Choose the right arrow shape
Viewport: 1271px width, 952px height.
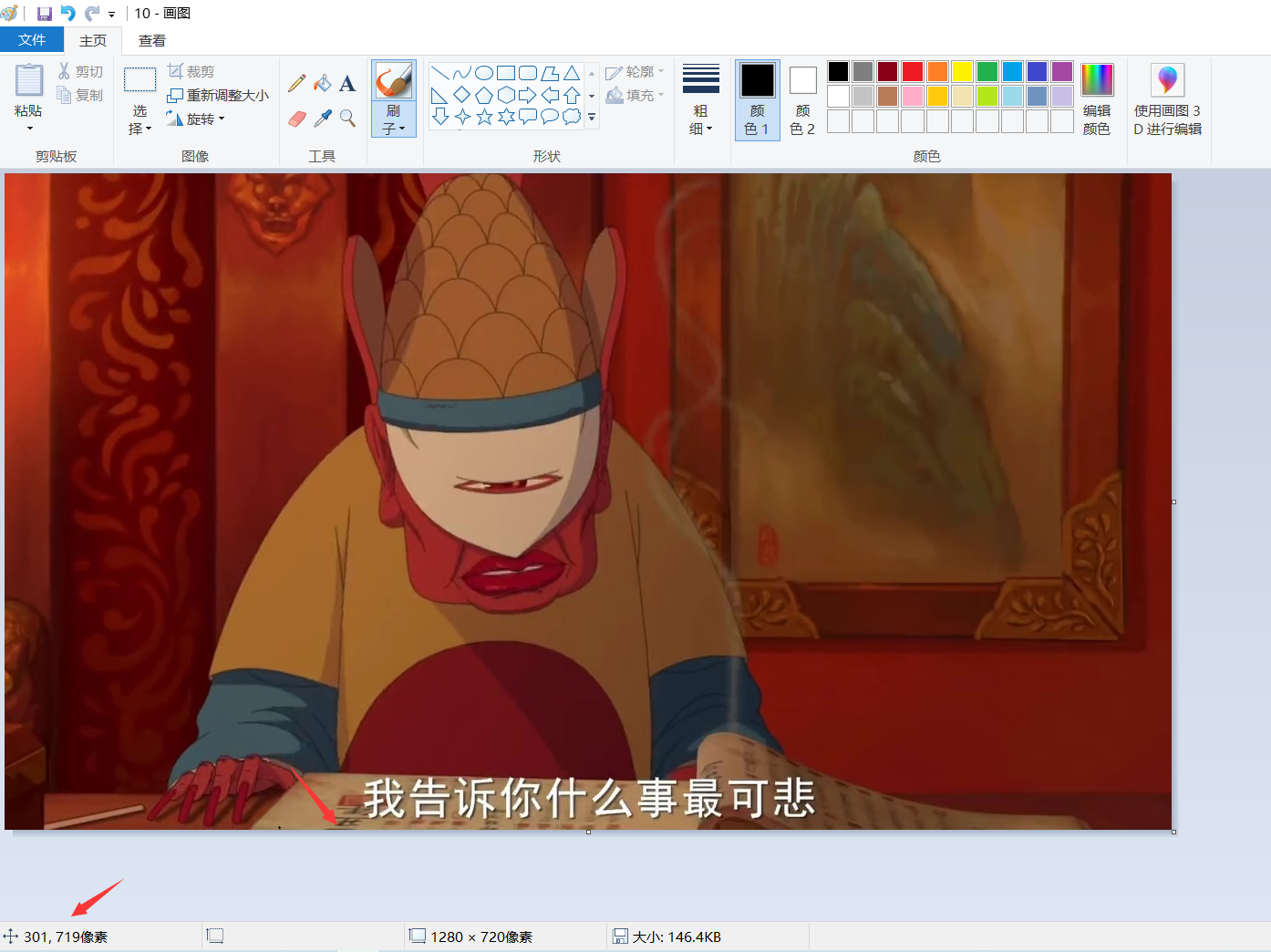tap(528, 95)
